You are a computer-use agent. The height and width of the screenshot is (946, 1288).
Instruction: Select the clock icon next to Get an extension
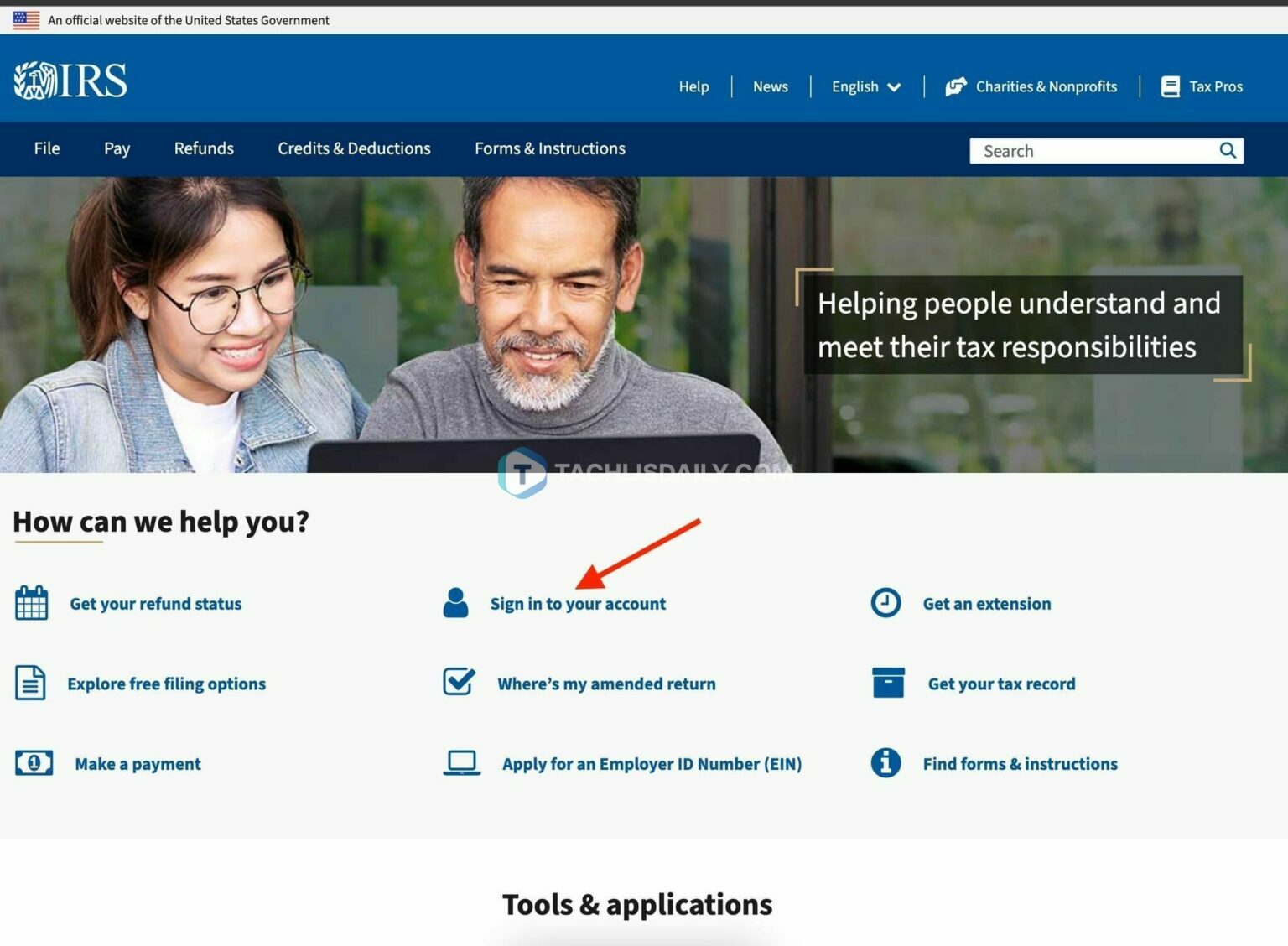(x=885, y=602)
